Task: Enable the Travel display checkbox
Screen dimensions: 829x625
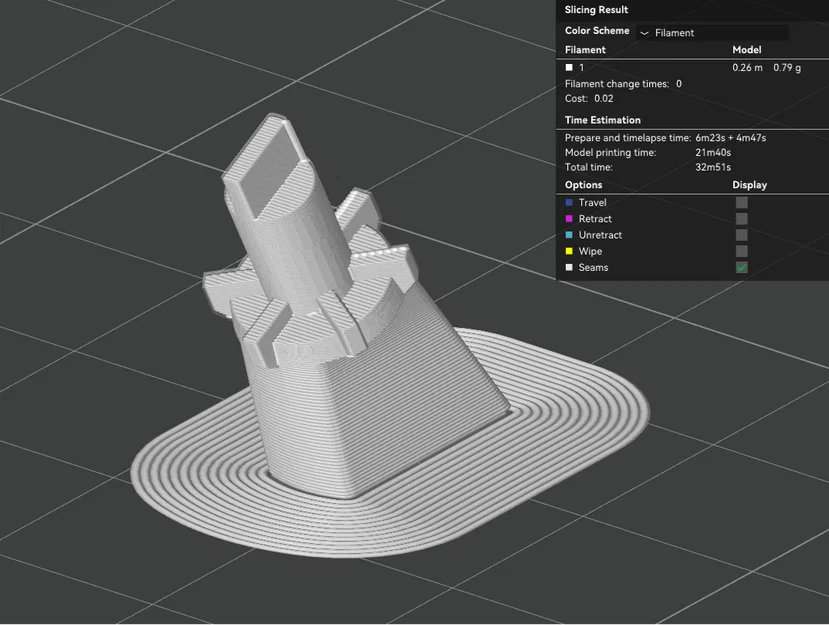Action: point(742,203)
